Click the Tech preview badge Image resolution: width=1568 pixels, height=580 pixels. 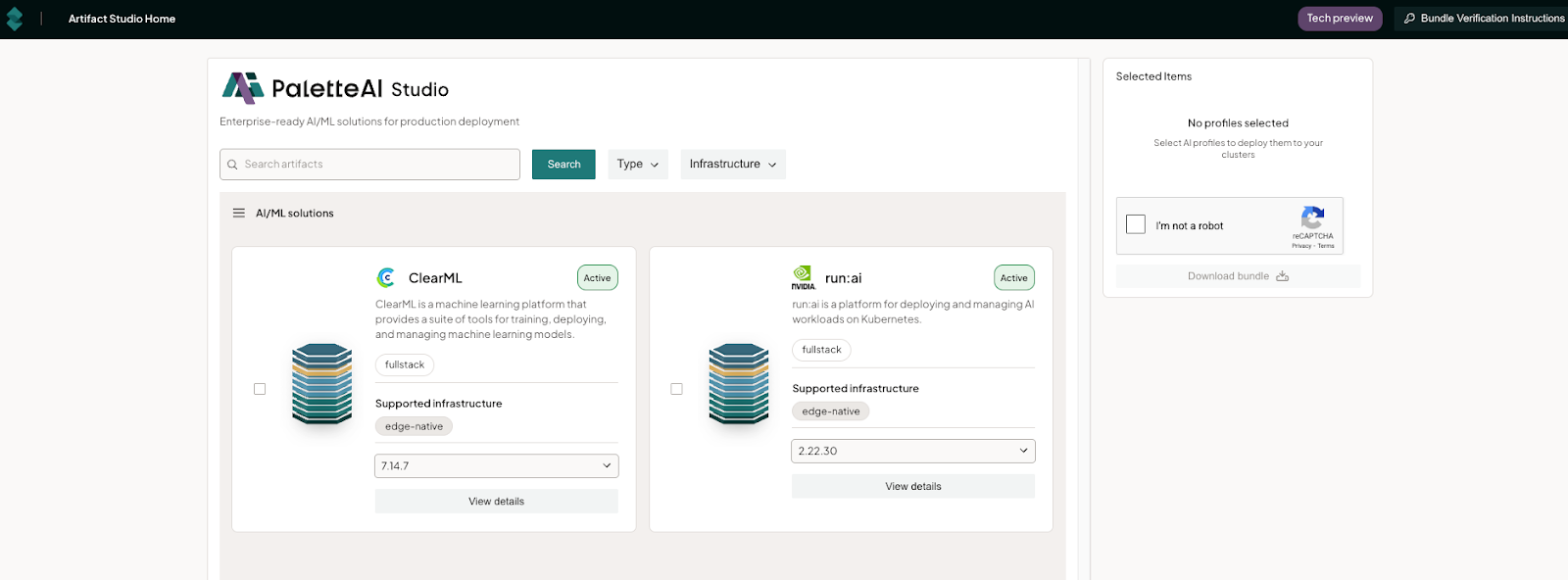pos(1340,19)
